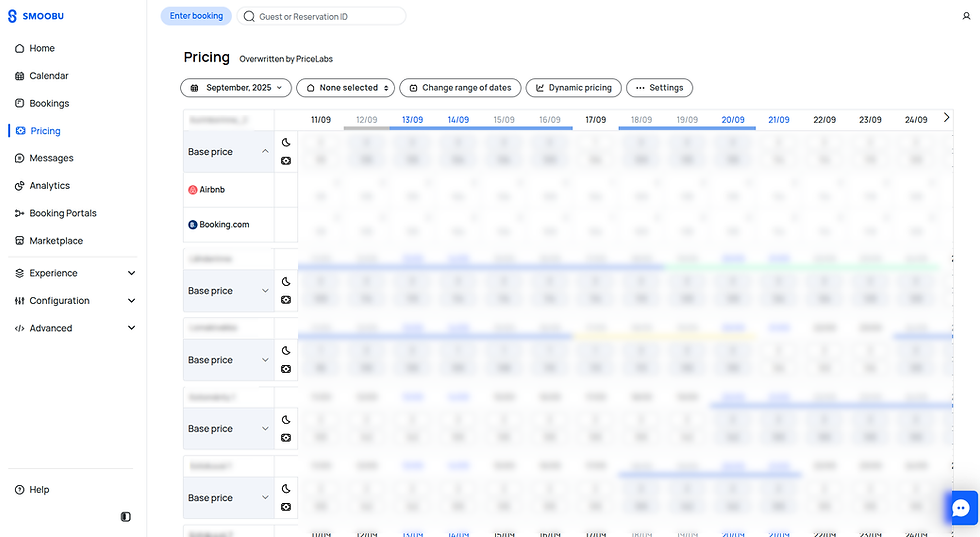
Task: Open the None selected property dropdown
Action: tap(346, 88)
